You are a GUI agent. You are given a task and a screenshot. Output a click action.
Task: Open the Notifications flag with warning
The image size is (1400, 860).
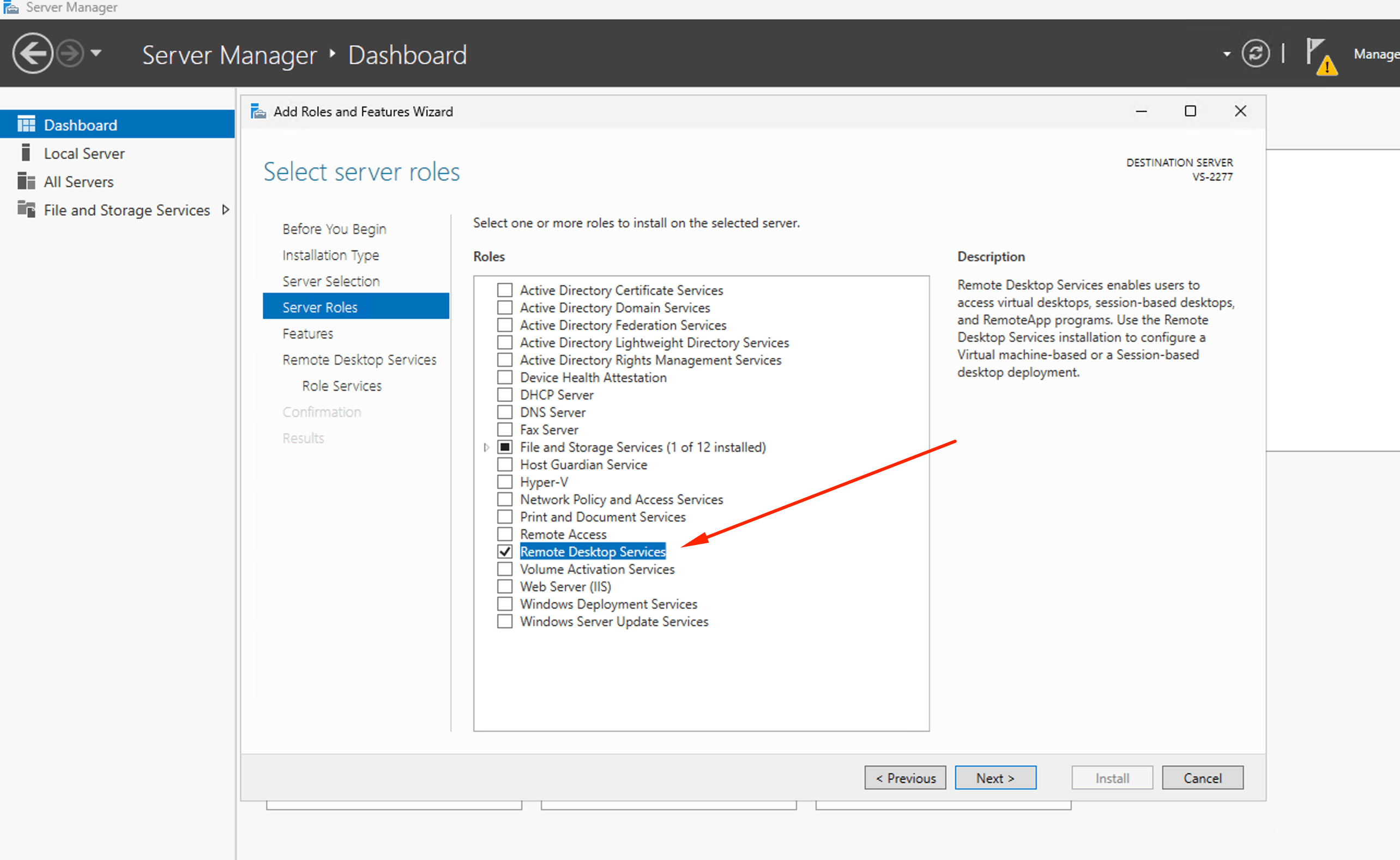click(x=1321, y=56)
